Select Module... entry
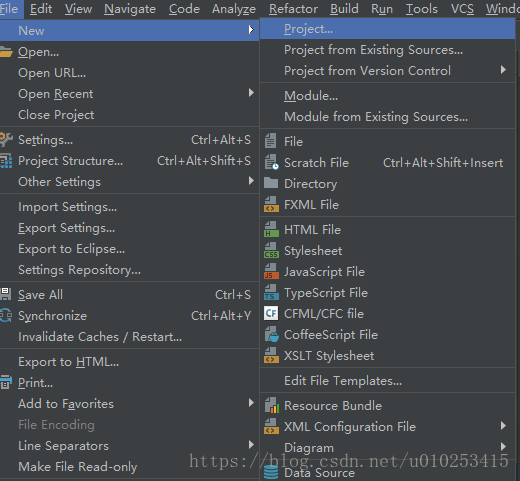 (388, 96)
